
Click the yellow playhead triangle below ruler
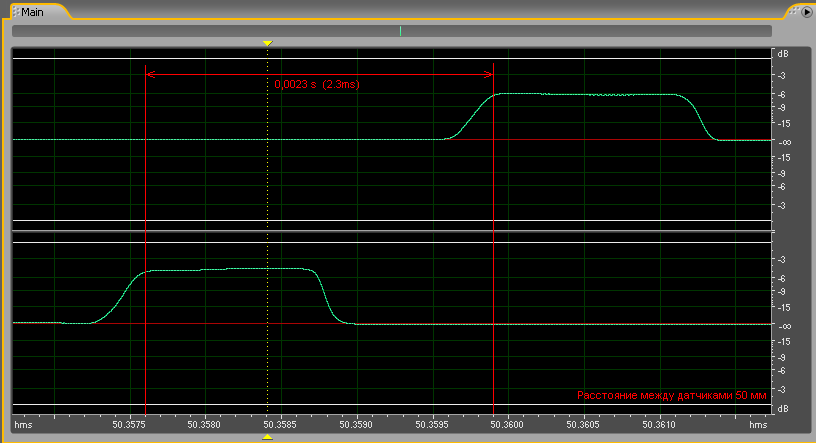click(267, 437)
